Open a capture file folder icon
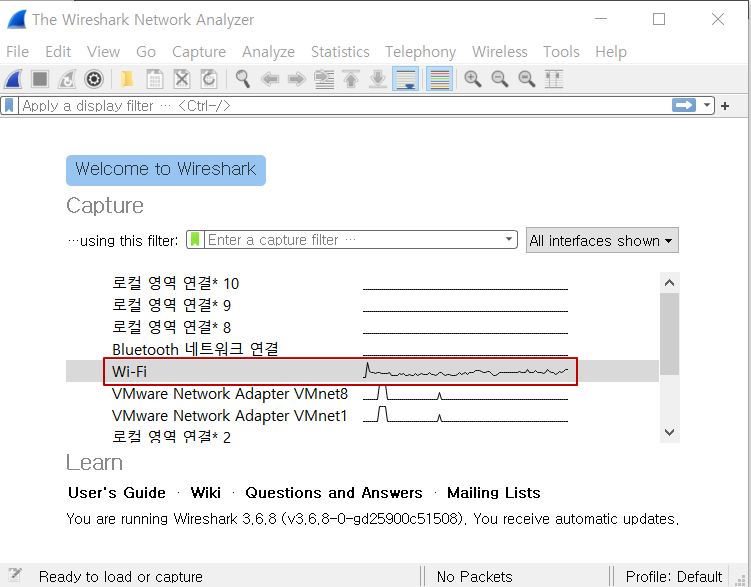Viewport: 751px width, 587px height. [x=127, y=79]
